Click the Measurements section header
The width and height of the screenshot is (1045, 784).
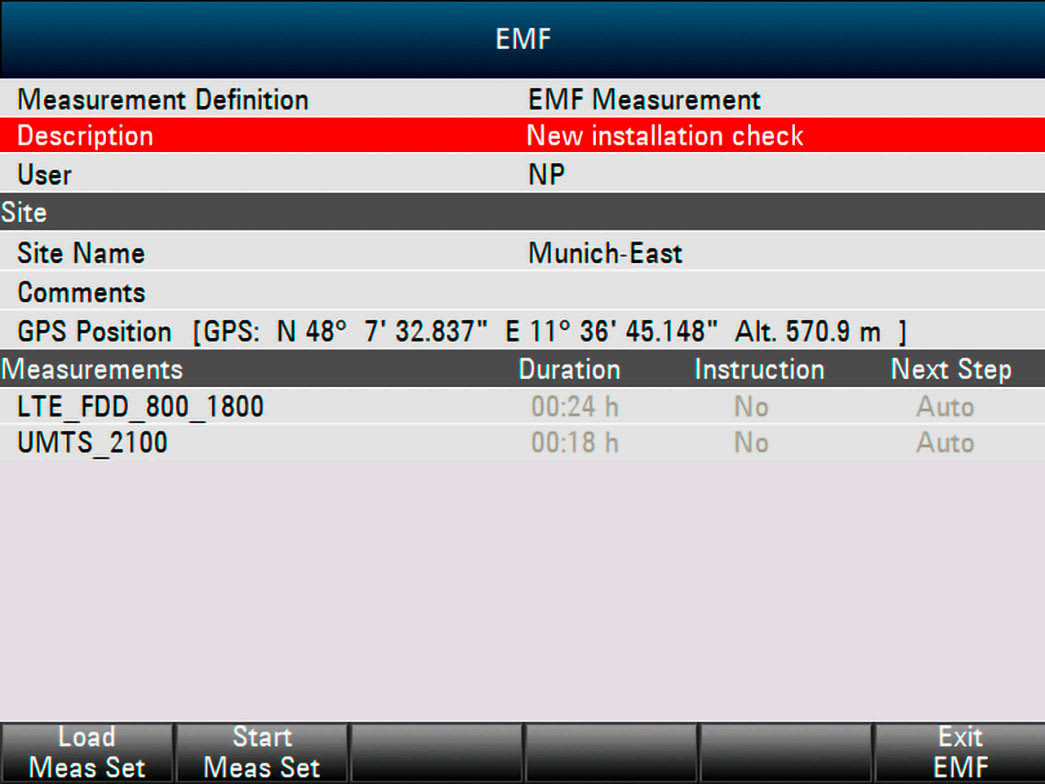92,369
